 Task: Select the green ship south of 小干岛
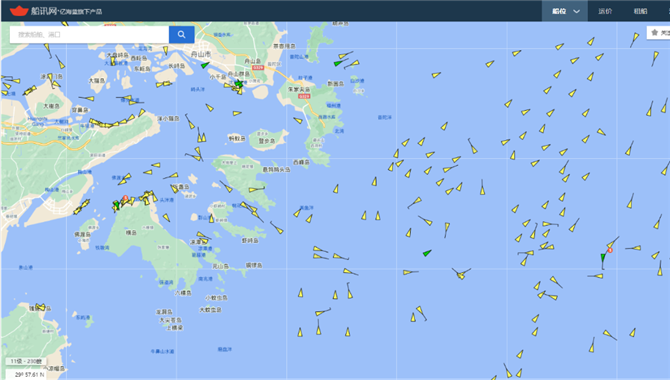click(238, 84)
